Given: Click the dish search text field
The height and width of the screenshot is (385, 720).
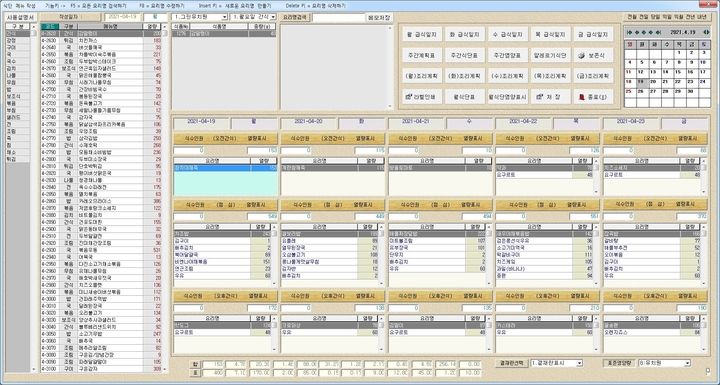Looking at the screenshot, I should point(338,17).
